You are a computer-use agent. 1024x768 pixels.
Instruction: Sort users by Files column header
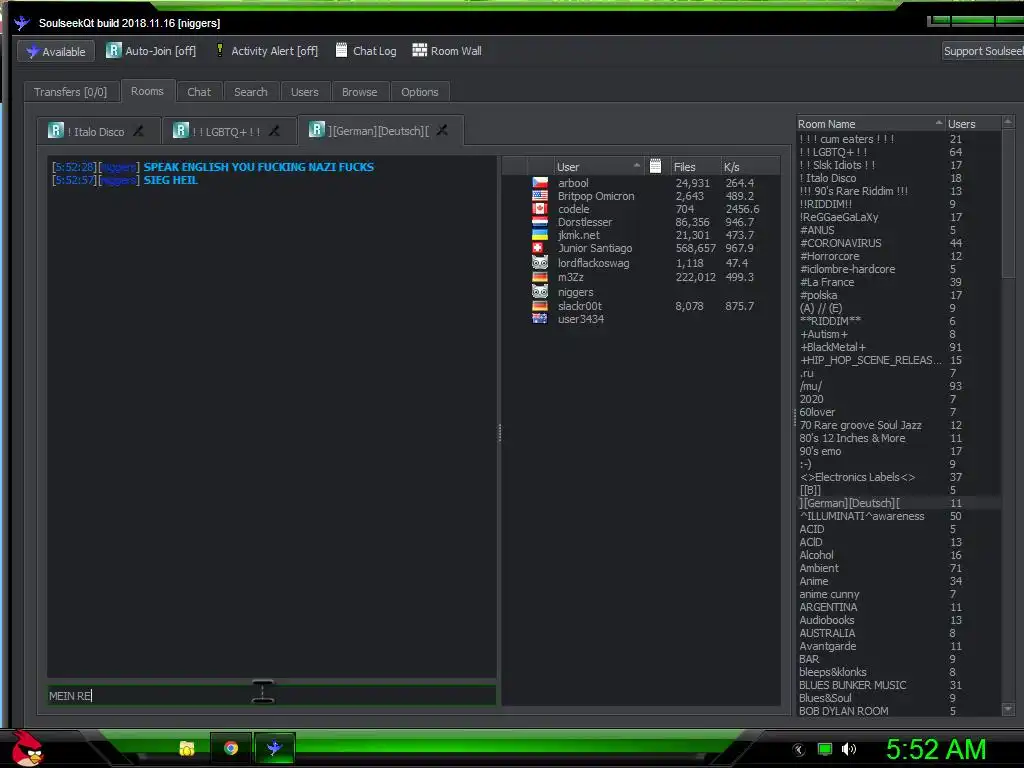pos(694,167)
